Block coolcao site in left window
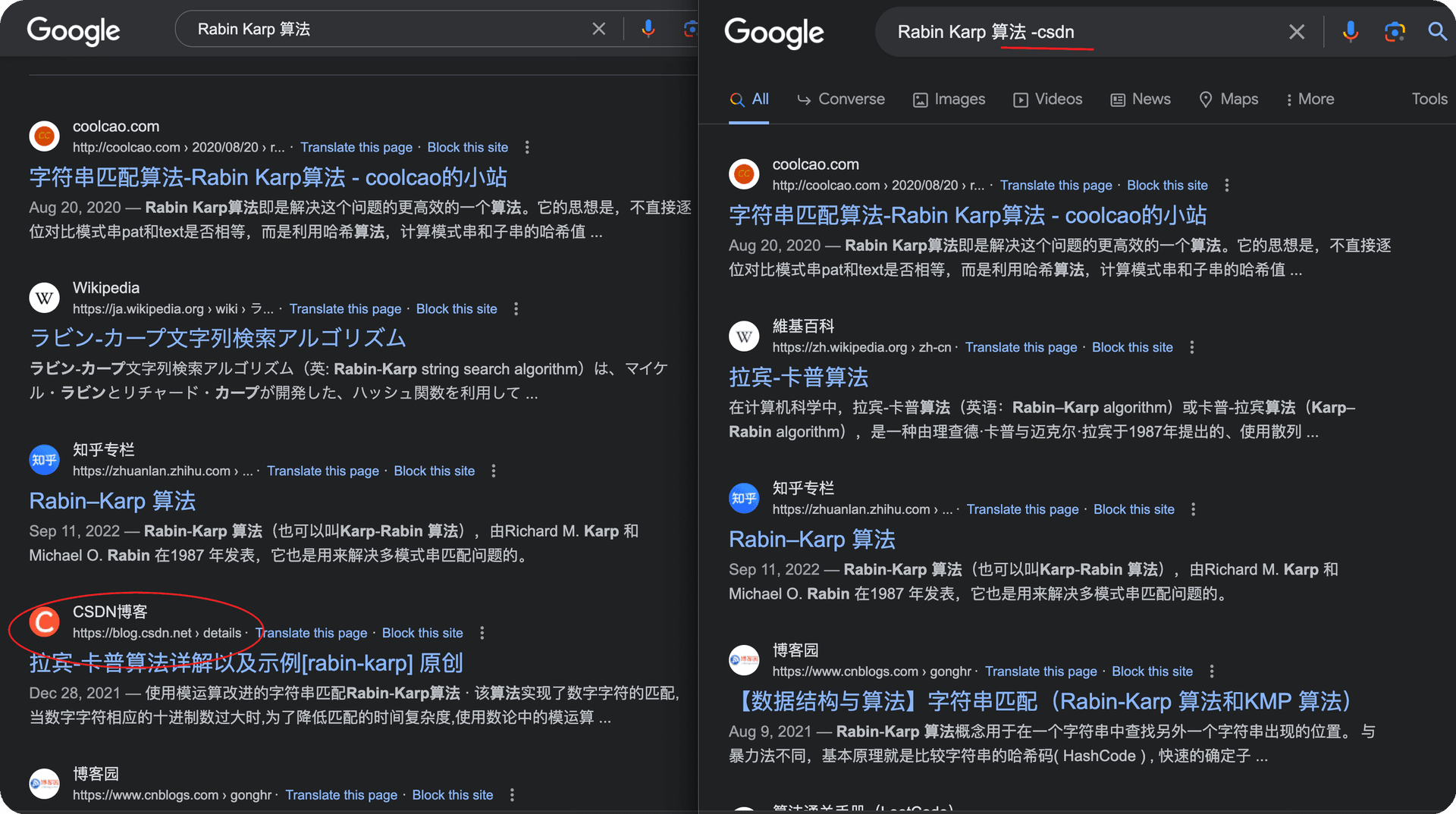Image resolution: width=1456 pixels, height=814 pixels. click(x=468, y=147)
